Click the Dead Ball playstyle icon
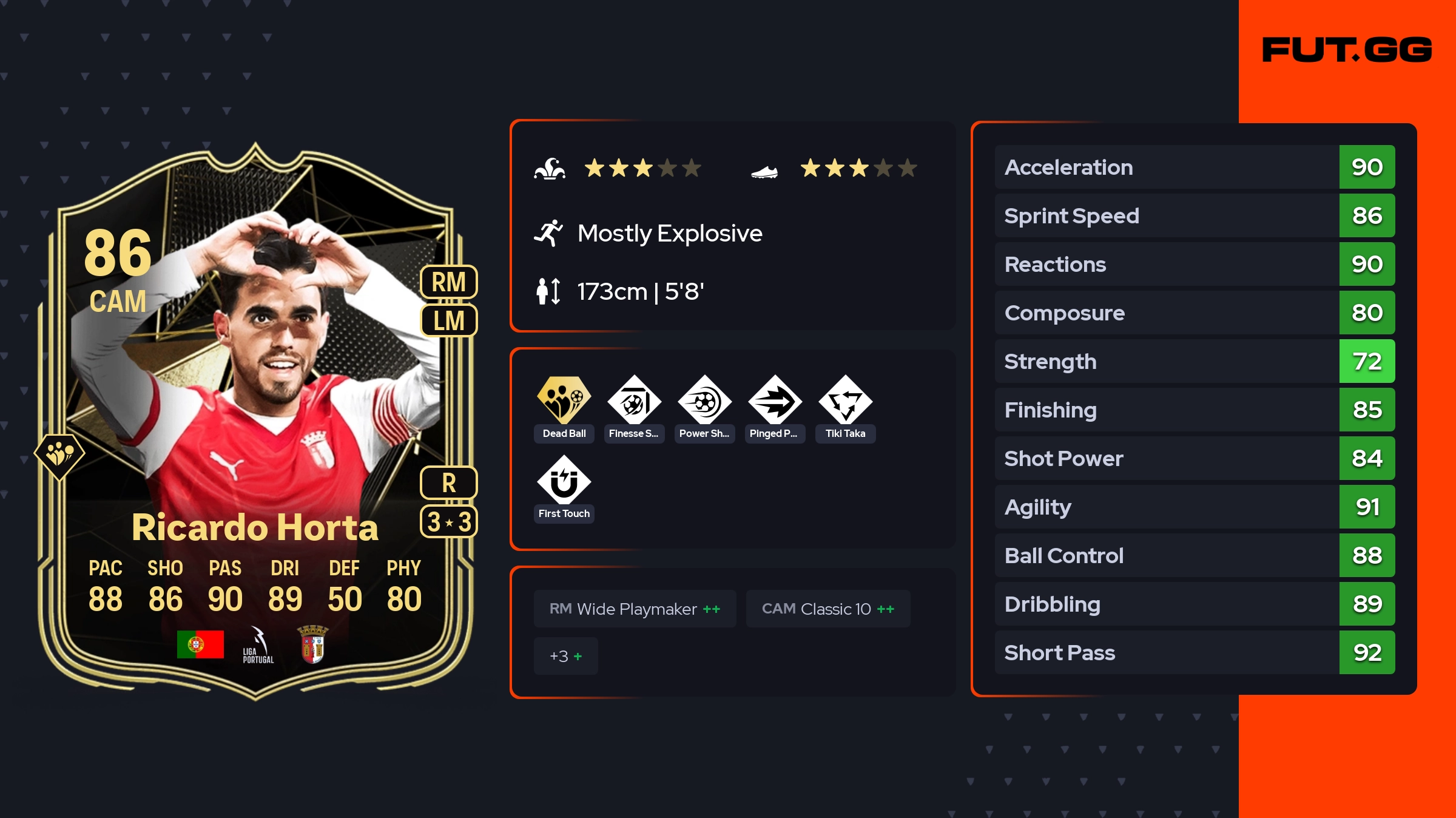This screenshot has width=1456, height=818. coord(564,401)
